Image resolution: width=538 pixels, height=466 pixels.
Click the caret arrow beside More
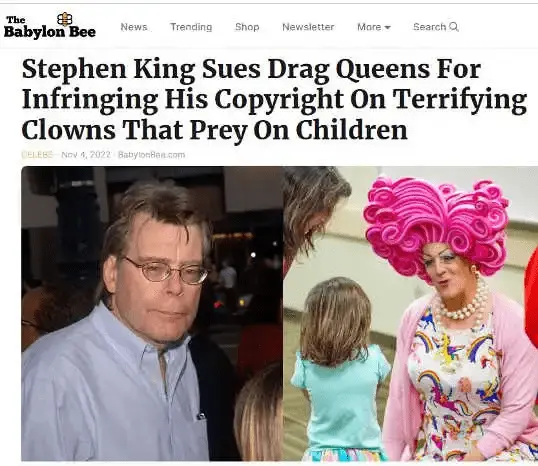coord(387,27)
